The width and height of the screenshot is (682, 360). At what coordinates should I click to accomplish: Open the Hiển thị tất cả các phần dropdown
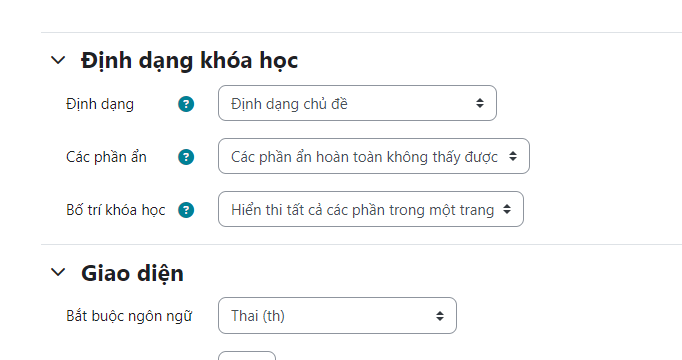pos(371,209)
